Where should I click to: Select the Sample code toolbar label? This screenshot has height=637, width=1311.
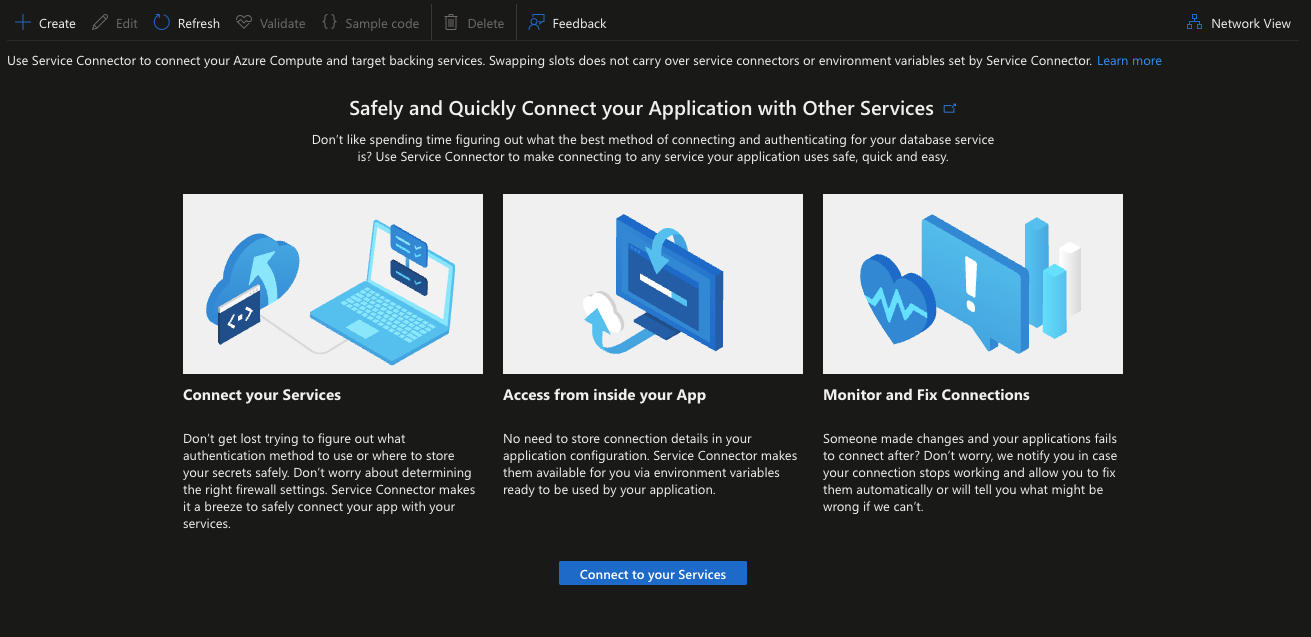point(382,24)
